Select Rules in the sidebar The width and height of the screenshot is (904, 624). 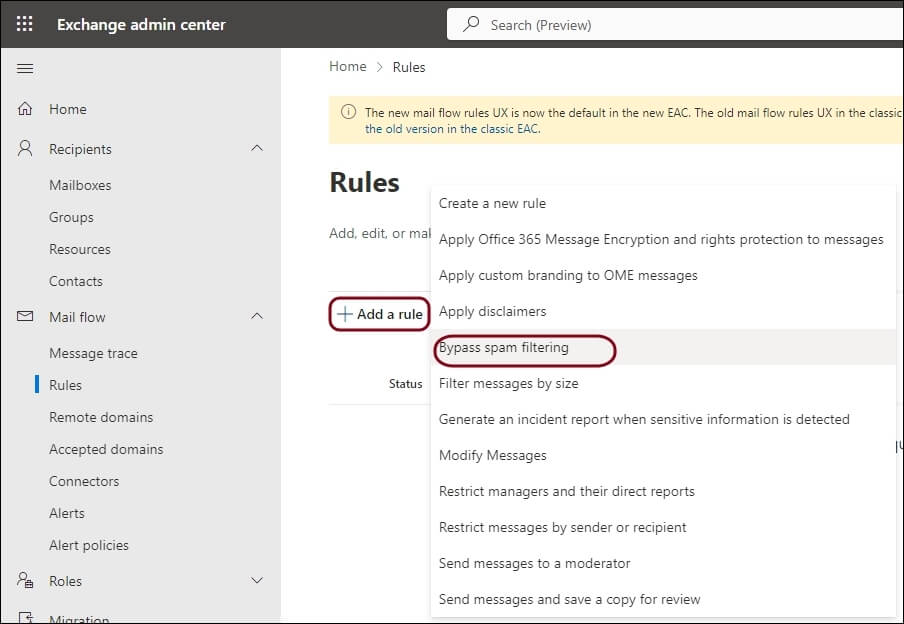tap(66, 385)
